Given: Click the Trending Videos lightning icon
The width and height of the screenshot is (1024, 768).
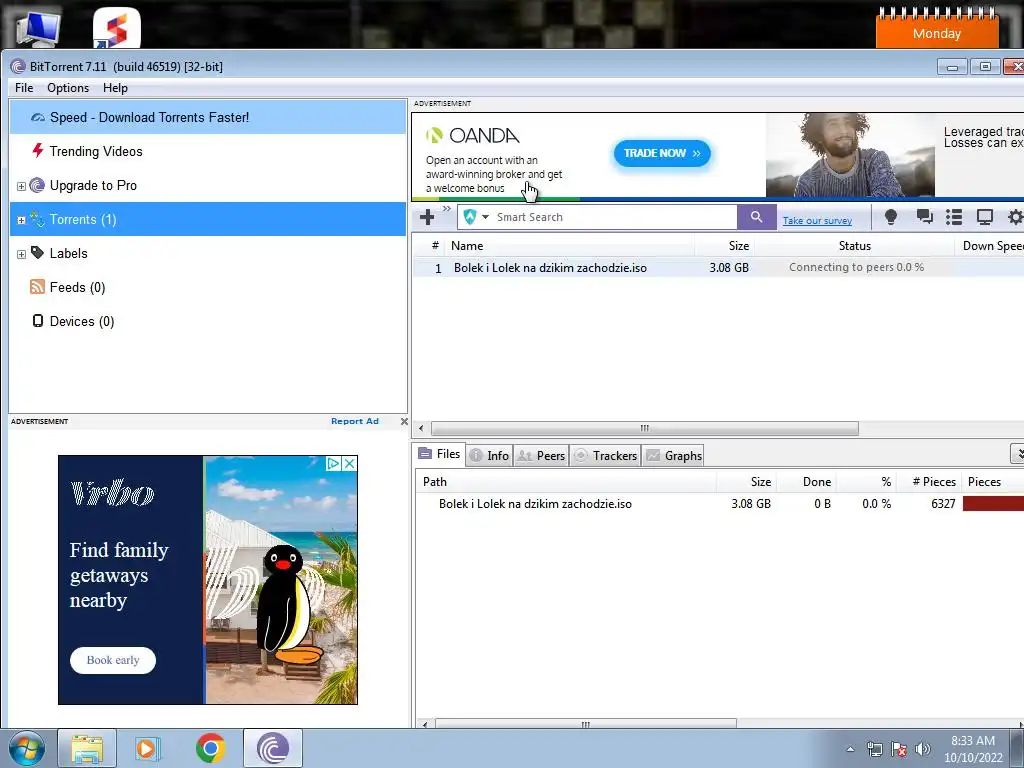Looking at the screenshot, I should coord(38,151).
